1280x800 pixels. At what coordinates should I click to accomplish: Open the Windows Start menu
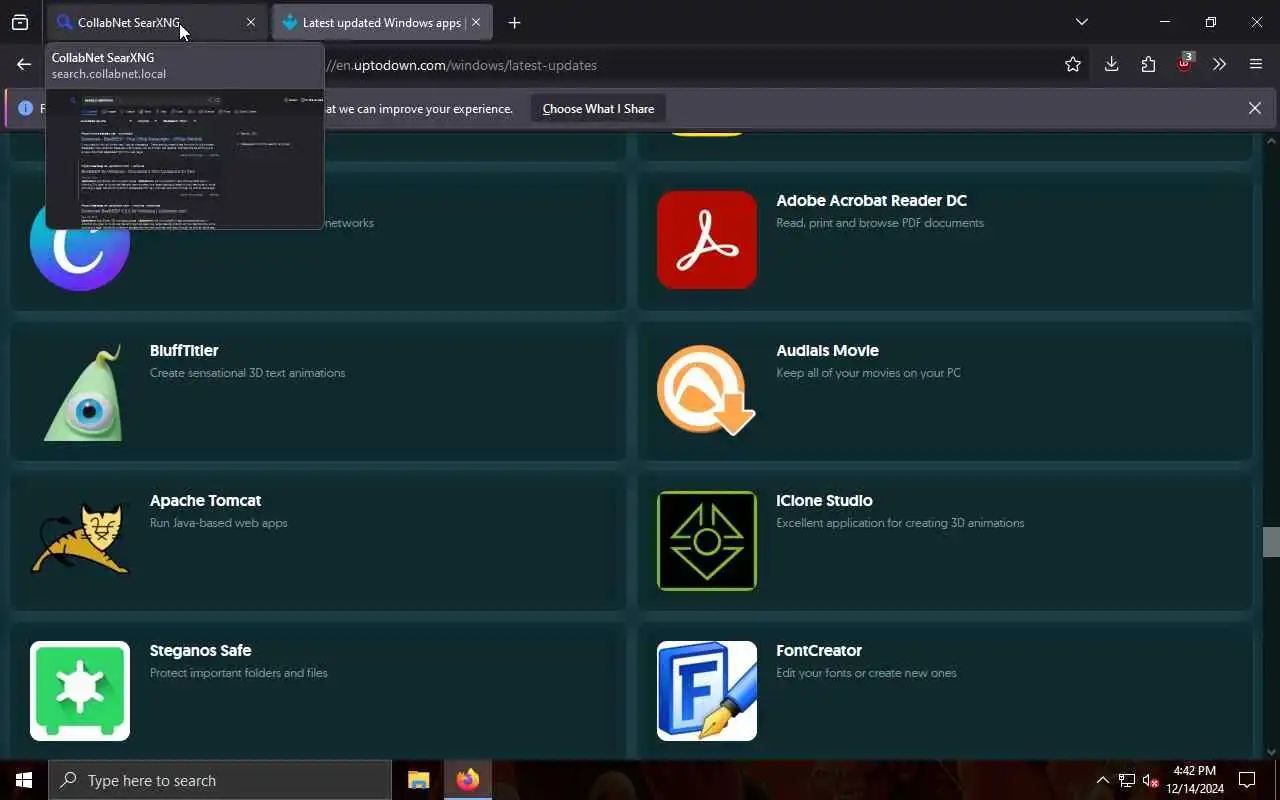[x=24, y=780]
